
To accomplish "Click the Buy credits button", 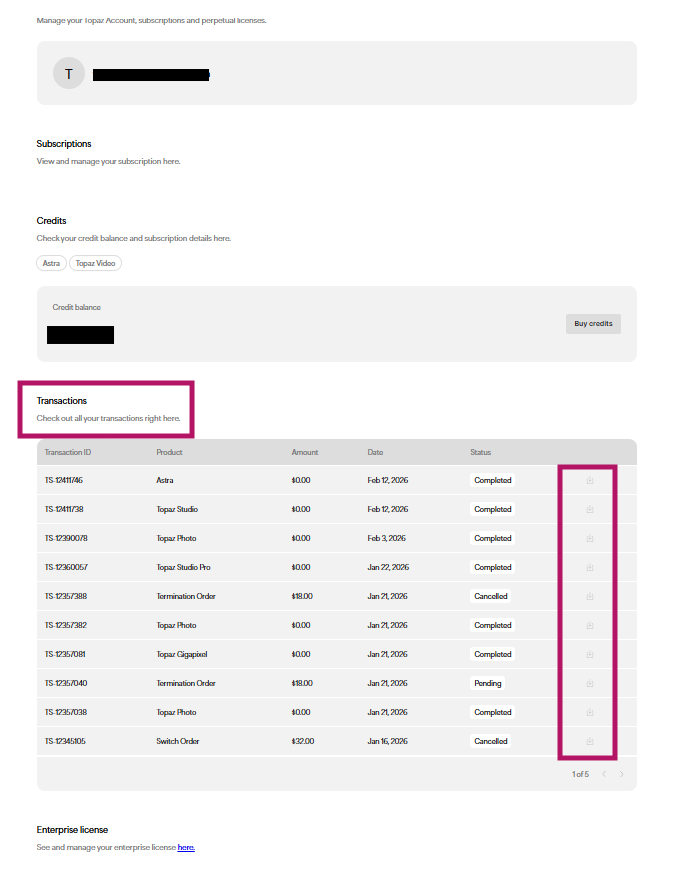I will tap(593, 324).
